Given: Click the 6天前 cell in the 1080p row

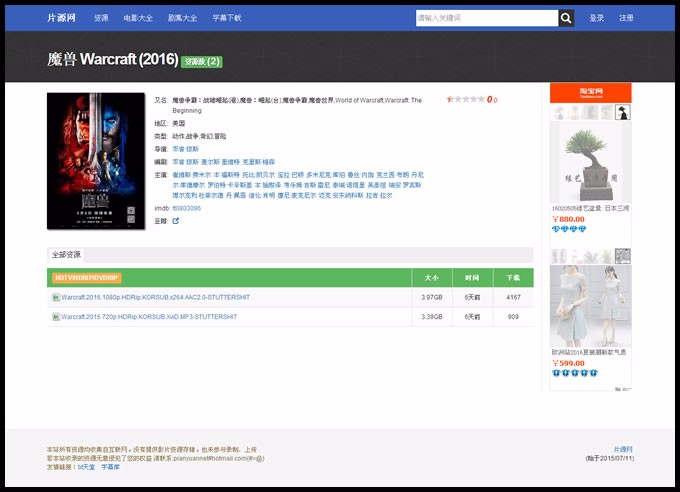Looking at the screenshot, I should point(472,297).
